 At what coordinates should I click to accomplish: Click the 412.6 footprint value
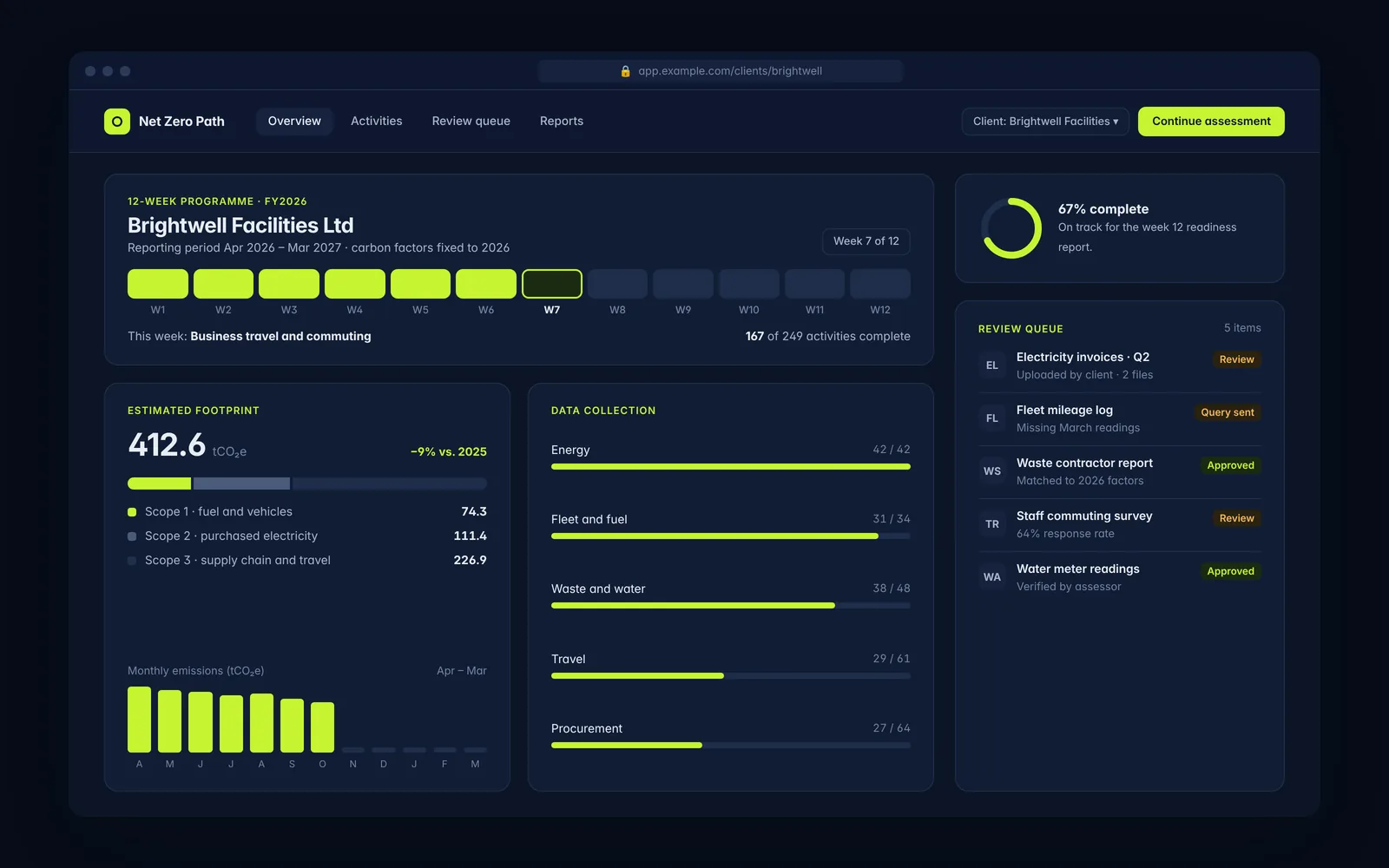pyautogui.click(x=167, y=445)
